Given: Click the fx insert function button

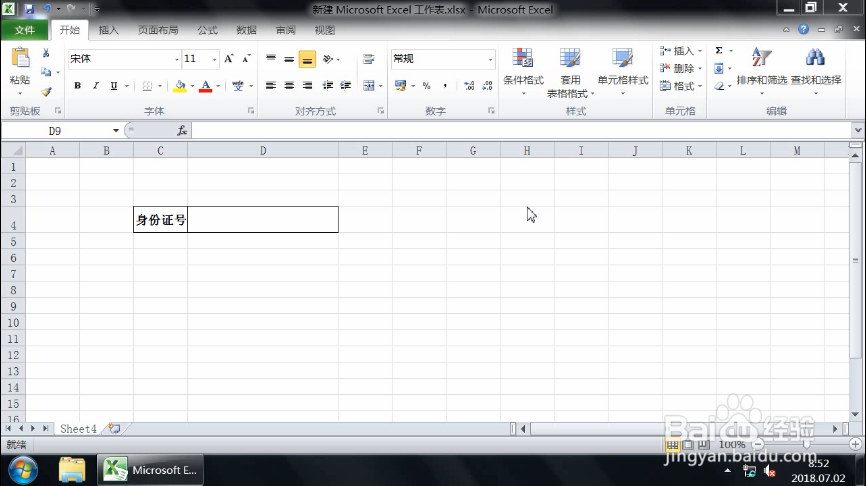Looking at the screenshot, I should pos(182,131).
